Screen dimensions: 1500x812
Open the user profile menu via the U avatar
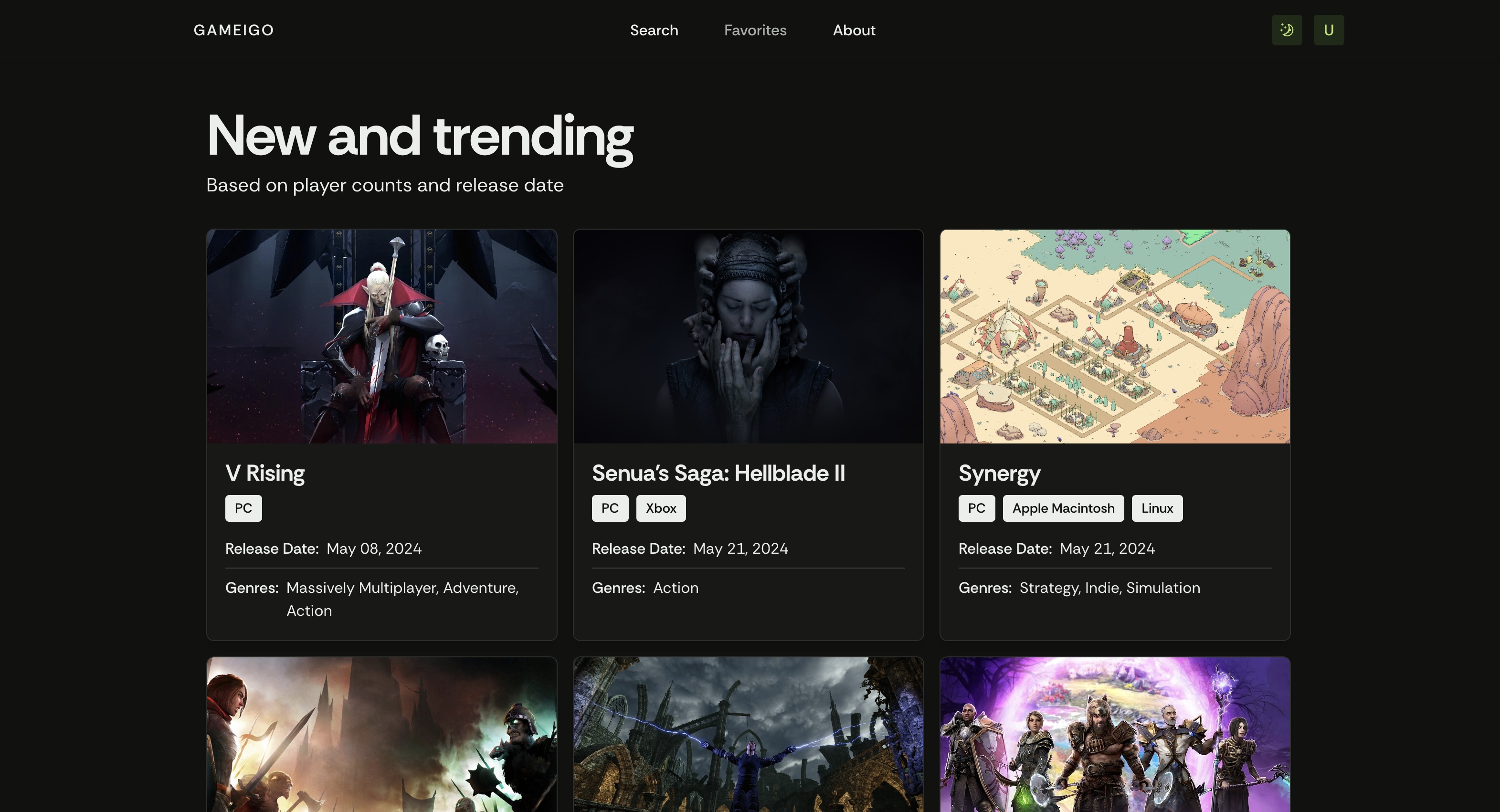point(1328,30)
